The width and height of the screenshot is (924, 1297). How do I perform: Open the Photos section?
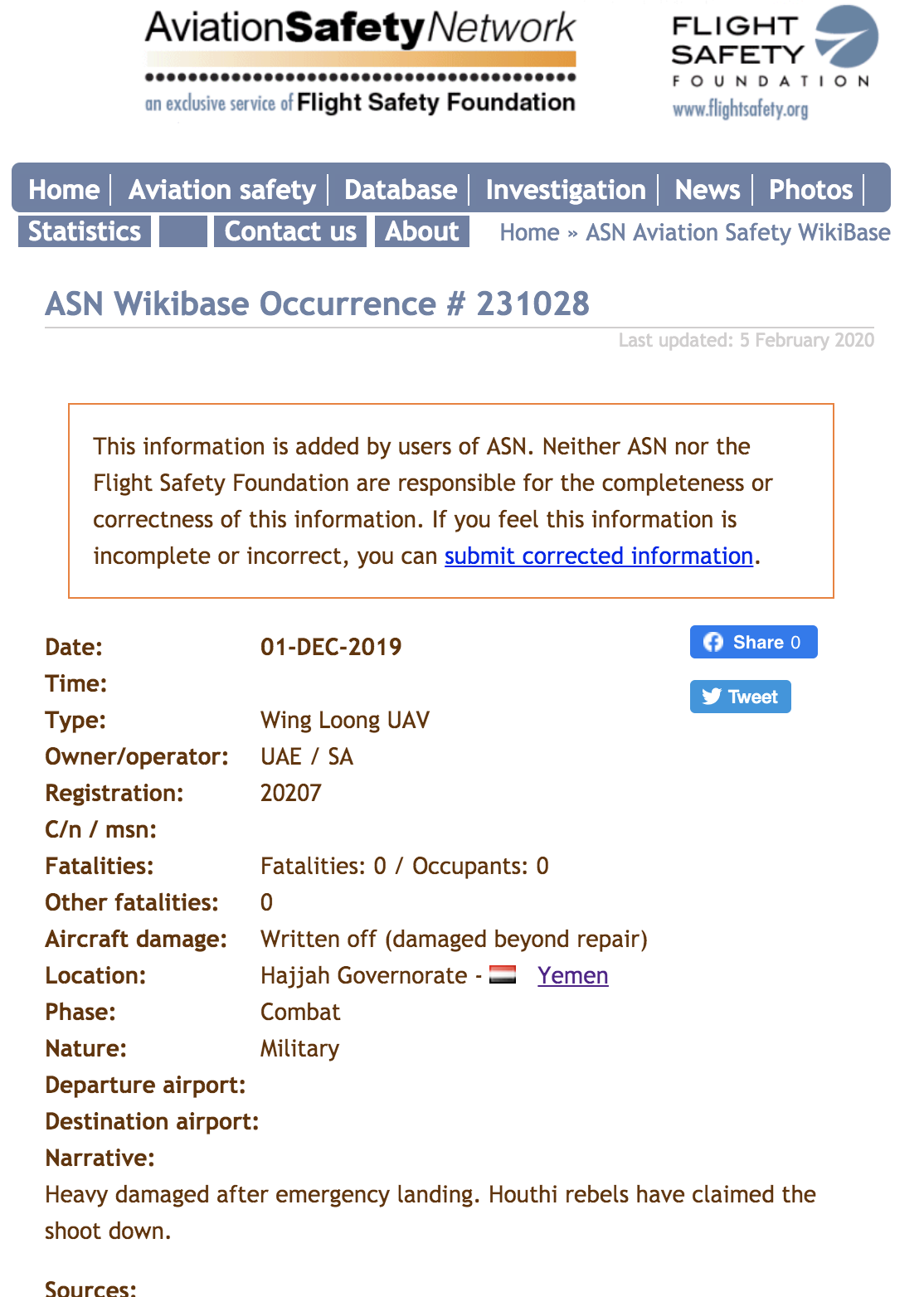pos(810,190)
